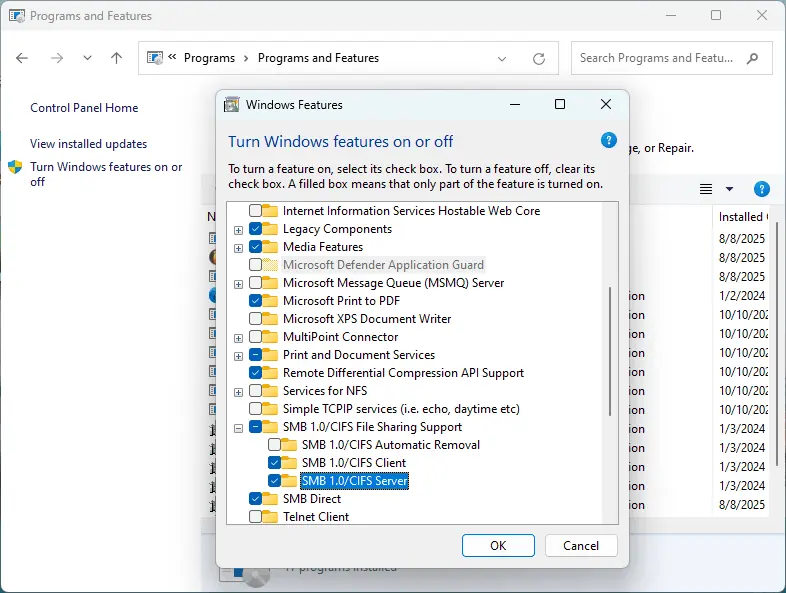Expand Print and Document Services node
Viewport: 786px width, 593px height.
click(239, 356)
